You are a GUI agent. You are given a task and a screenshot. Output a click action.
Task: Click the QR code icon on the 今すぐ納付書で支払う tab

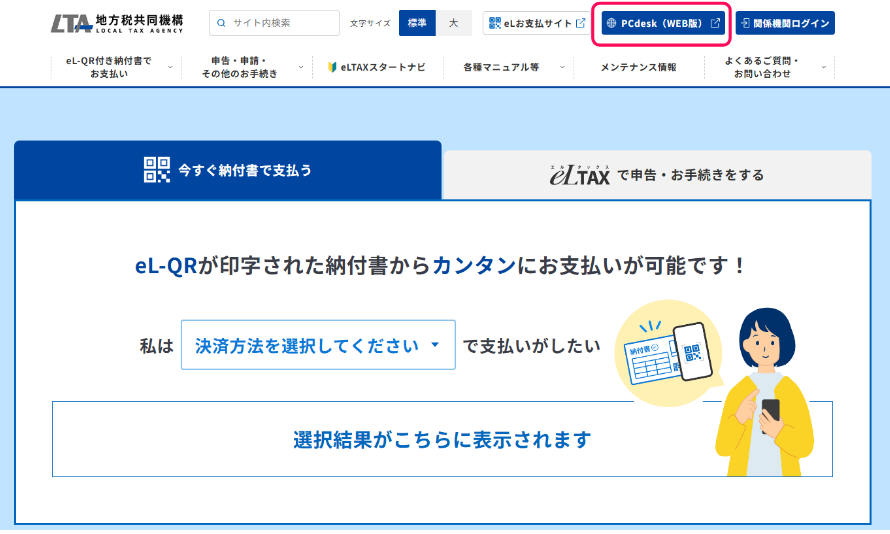pyautogui.click(x=157, y=170)
